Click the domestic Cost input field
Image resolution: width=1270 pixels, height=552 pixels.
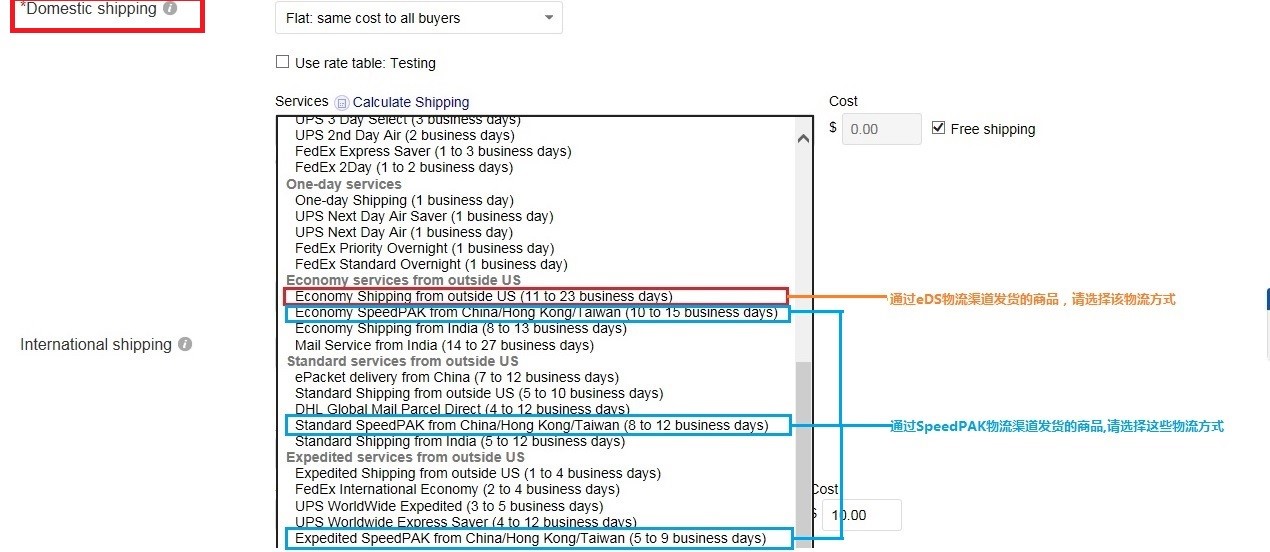(x=881, y=129)
